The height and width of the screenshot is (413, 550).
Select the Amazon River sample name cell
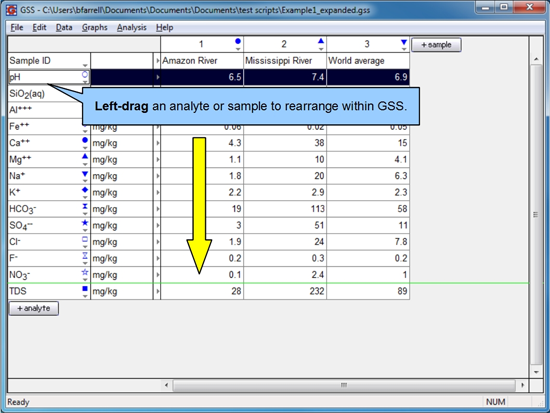click(x=202, y=61)
